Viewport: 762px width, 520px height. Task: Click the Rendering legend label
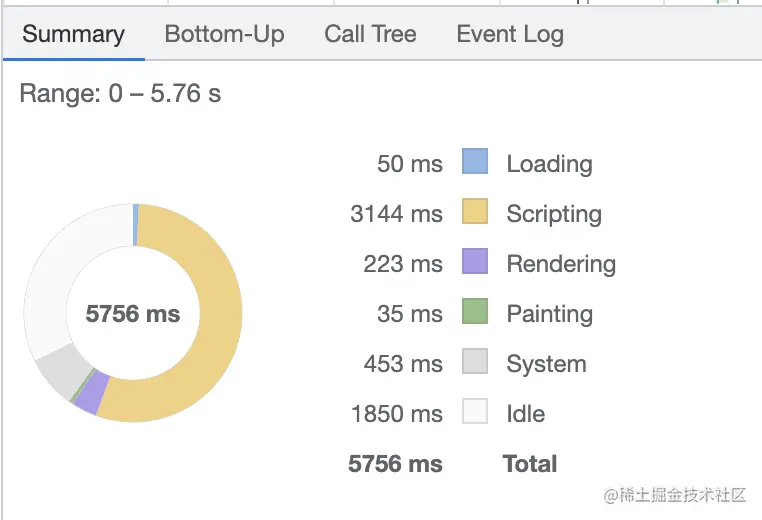(561, 264)
